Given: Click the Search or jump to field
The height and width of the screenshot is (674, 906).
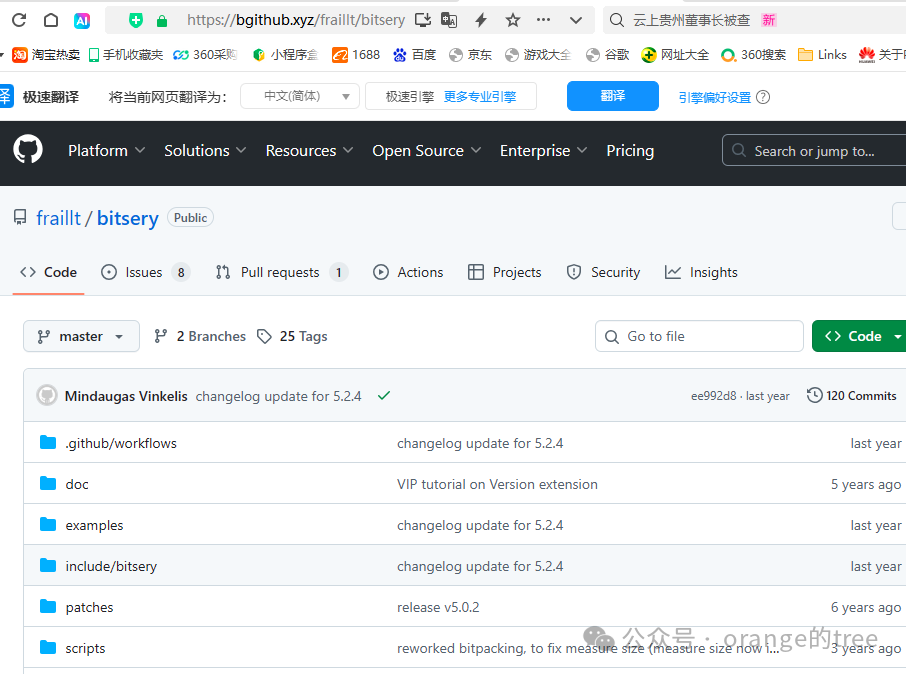Looking at the screenshot, I should coord(814,151).
